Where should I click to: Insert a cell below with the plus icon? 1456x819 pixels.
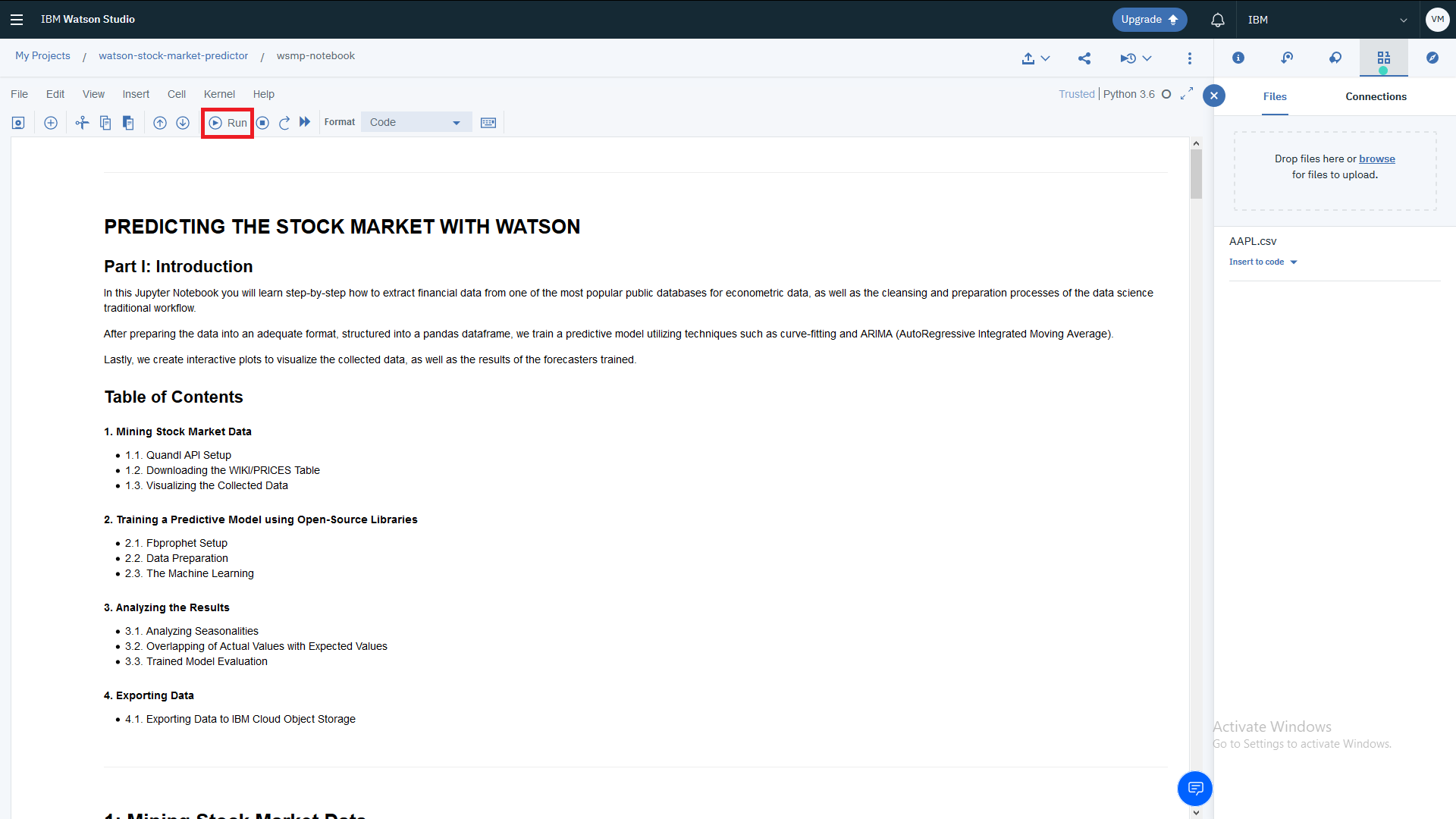click(x=51, y=123)
